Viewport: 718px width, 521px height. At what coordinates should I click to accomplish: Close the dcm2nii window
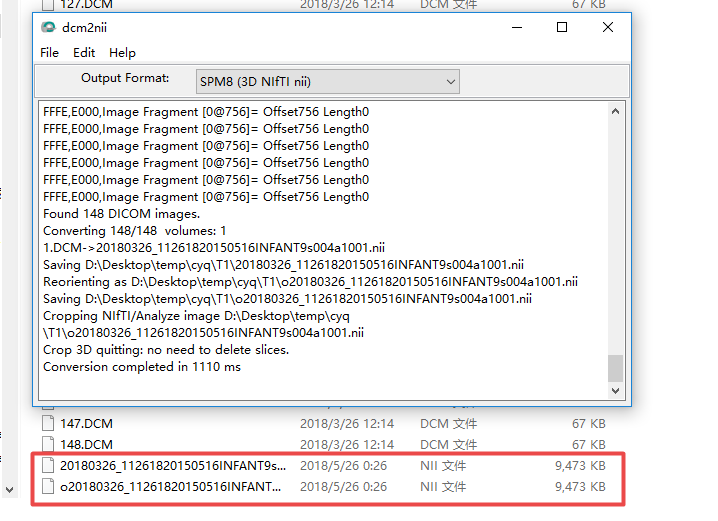tap(608, 27)
